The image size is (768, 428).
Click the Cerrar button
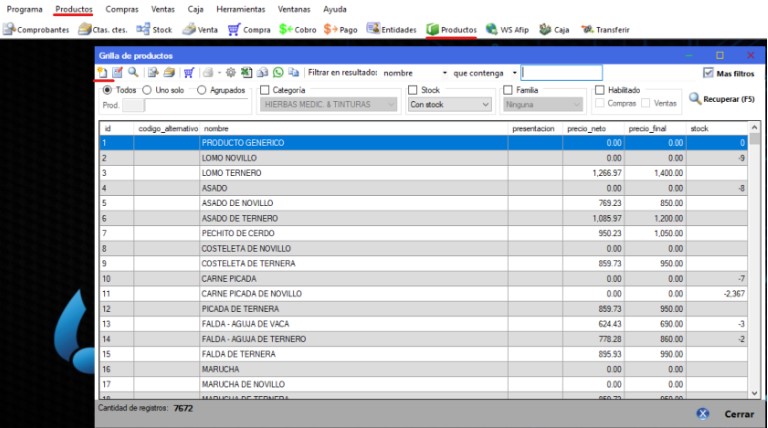(725, 414)
